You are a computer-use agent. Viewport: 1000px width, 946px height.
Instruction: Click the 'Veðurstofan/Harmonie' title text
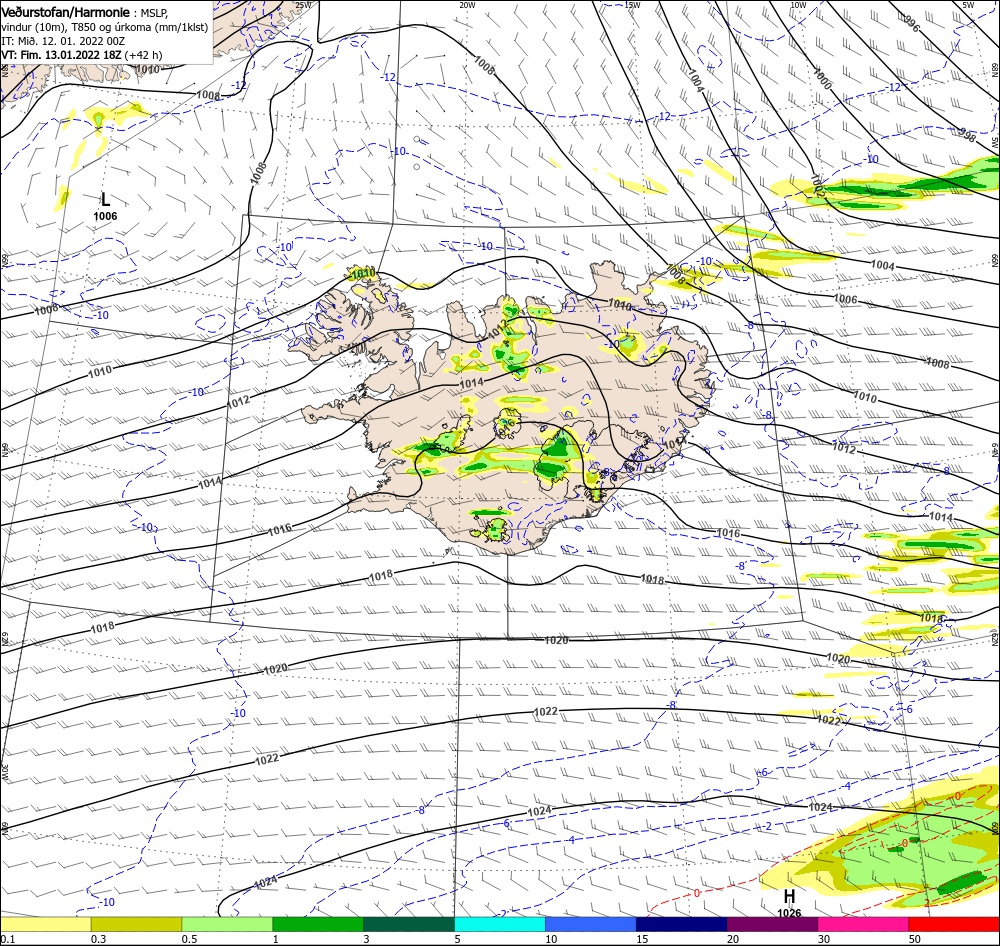coord(65,12)
